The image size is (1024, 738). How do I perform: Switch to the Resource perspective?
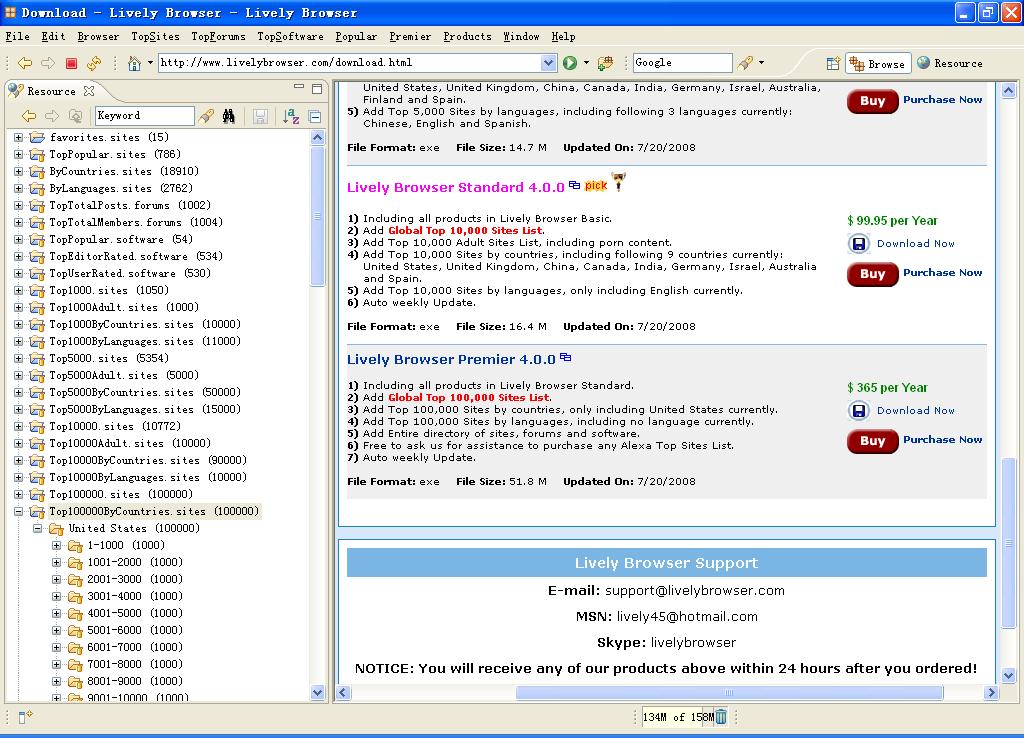pyautogui.click(x=950, y=63)
